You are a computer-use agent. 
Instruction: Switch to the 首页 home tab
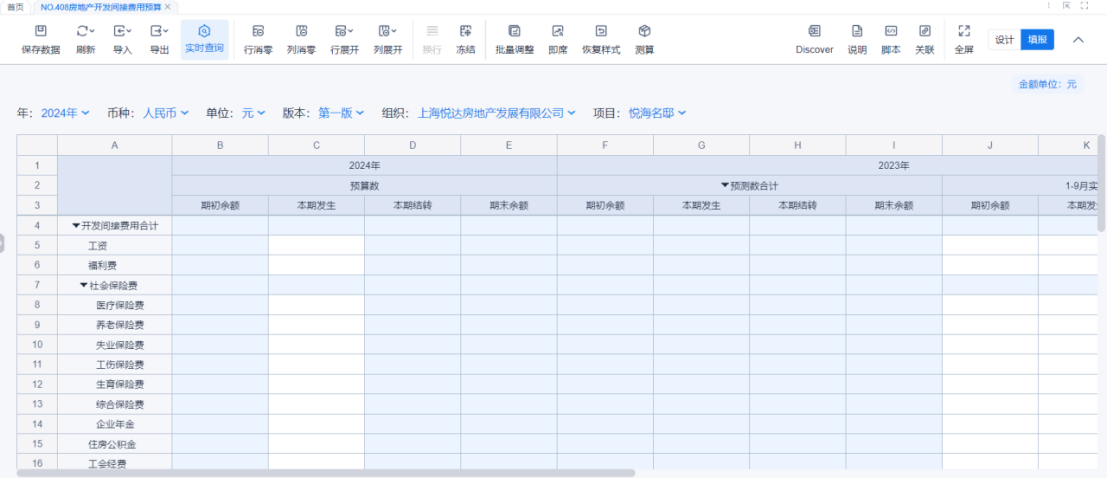(15, 6)
